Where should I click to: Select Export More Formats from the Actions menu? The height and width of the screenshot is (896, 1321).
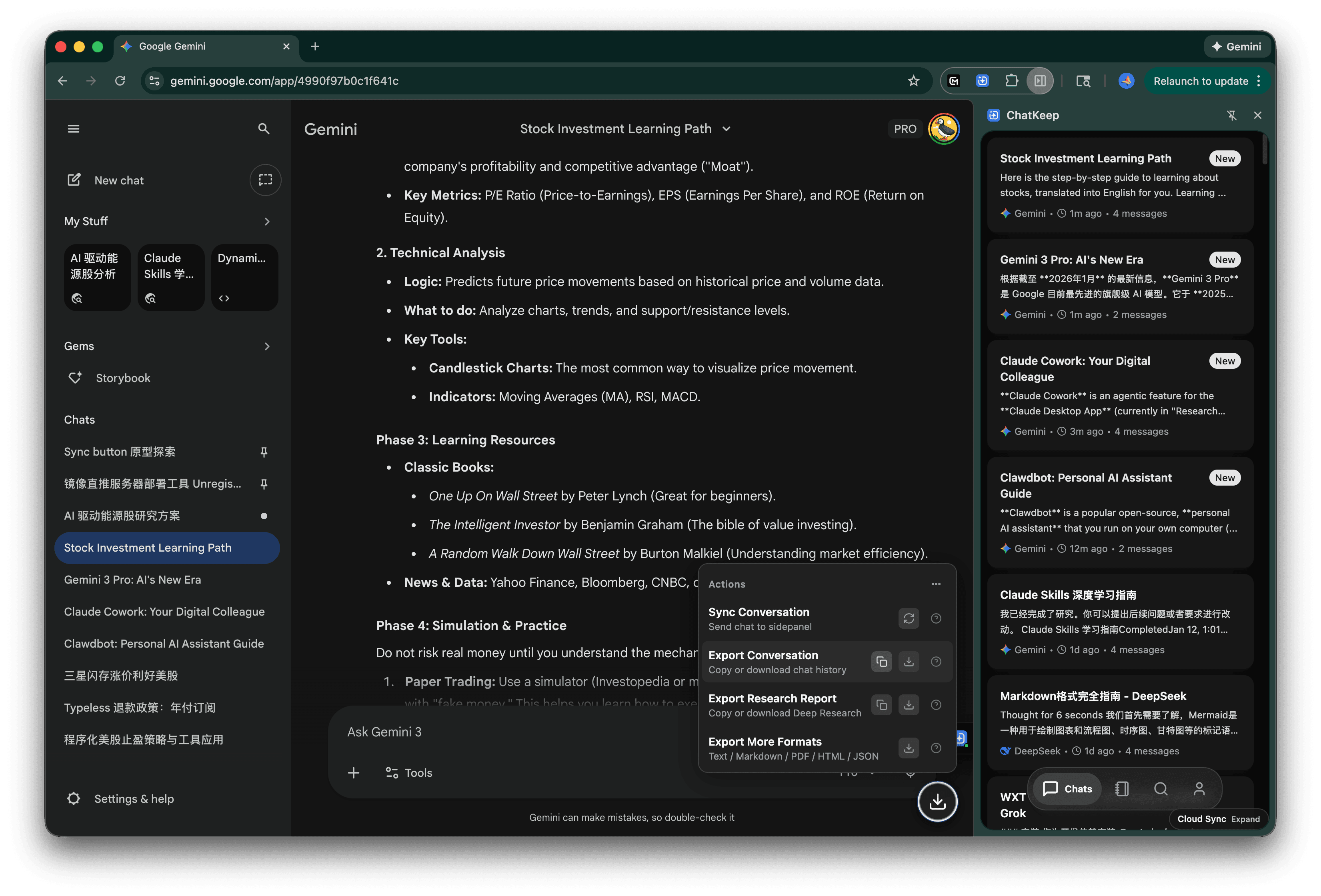[x=765, y=742]
